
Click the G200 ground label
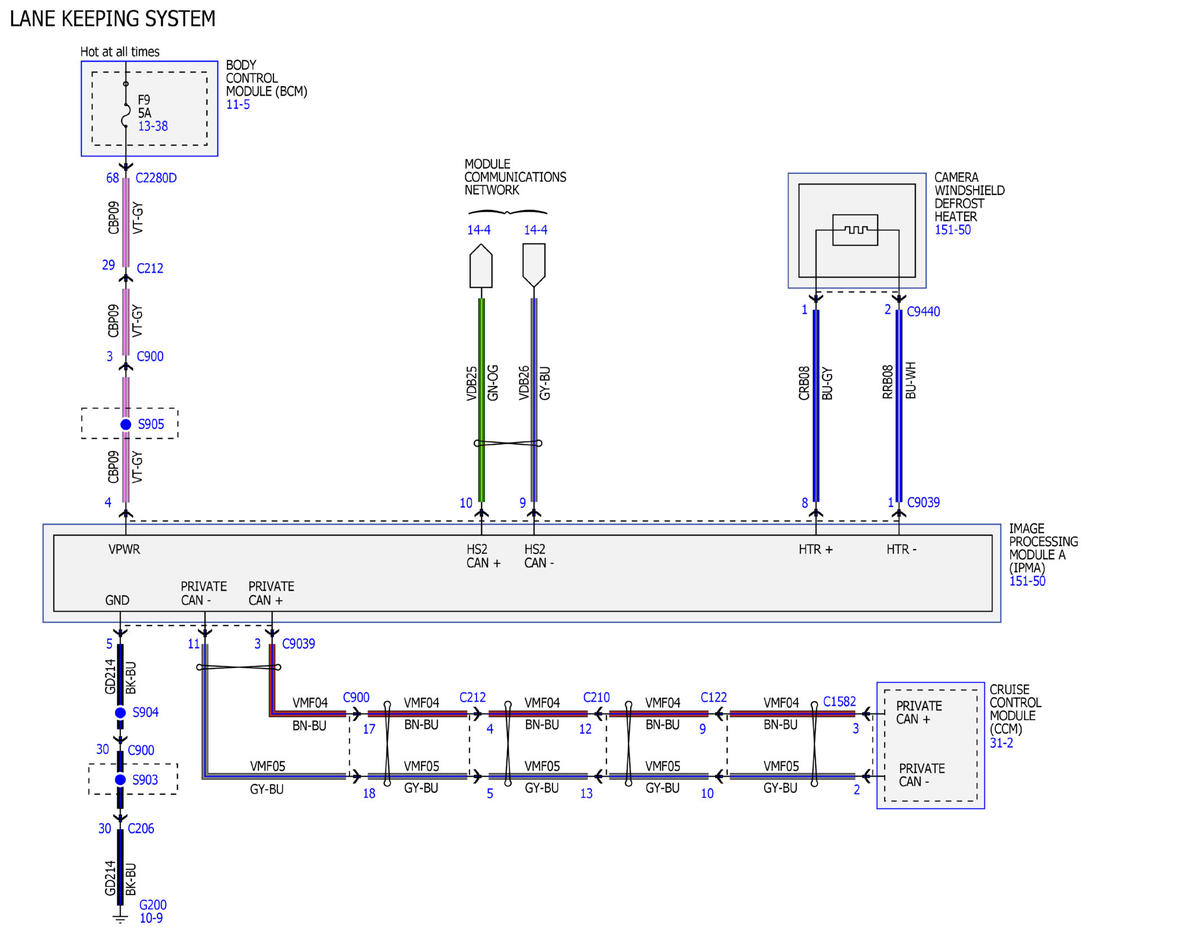tap(153, 905)
